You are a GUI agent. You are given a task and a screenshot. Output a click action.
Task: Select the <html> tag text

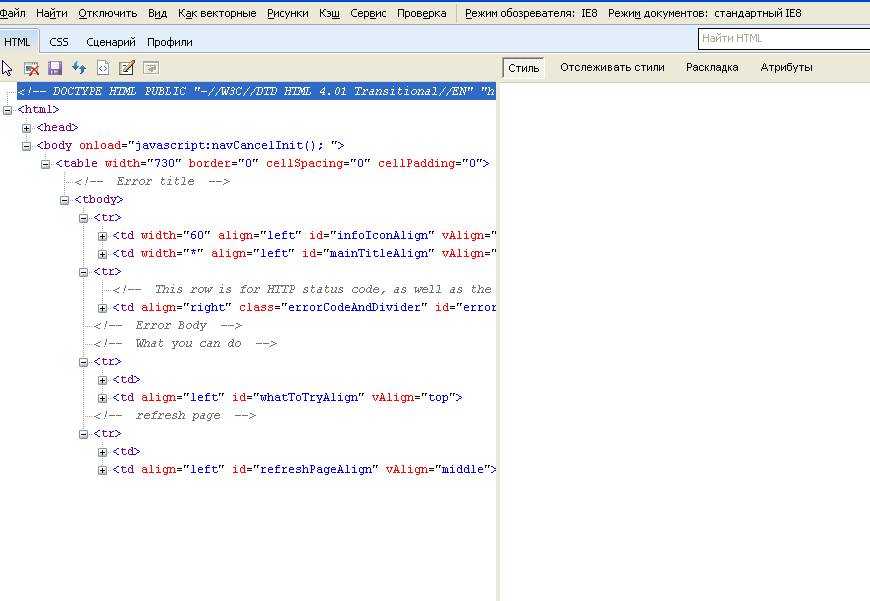pyautogui.click(x=38, y=109)
